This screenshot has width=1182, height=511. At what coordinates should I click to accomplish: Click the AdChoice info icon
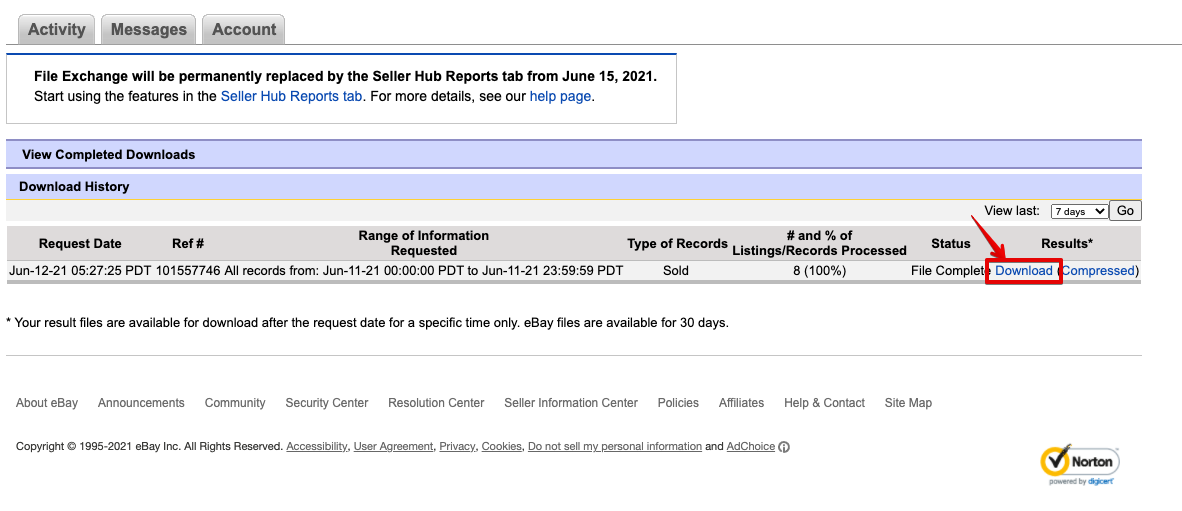coord(784,447)
